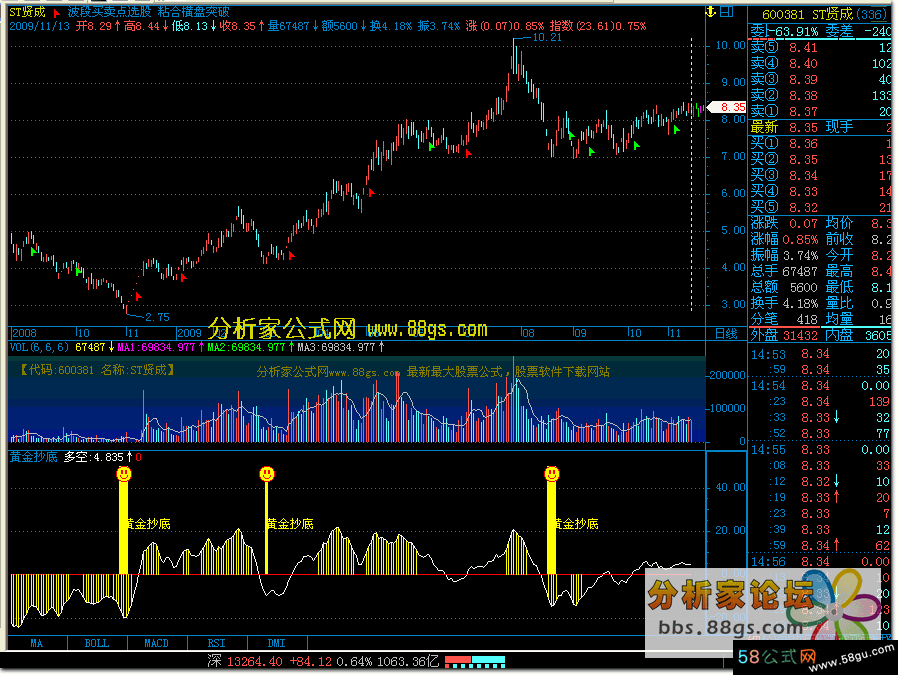This screenshot has height=675, width=898.
Task: Click the 代码:600381 名称:ST贤成 label
Action: tap(97, 370)
